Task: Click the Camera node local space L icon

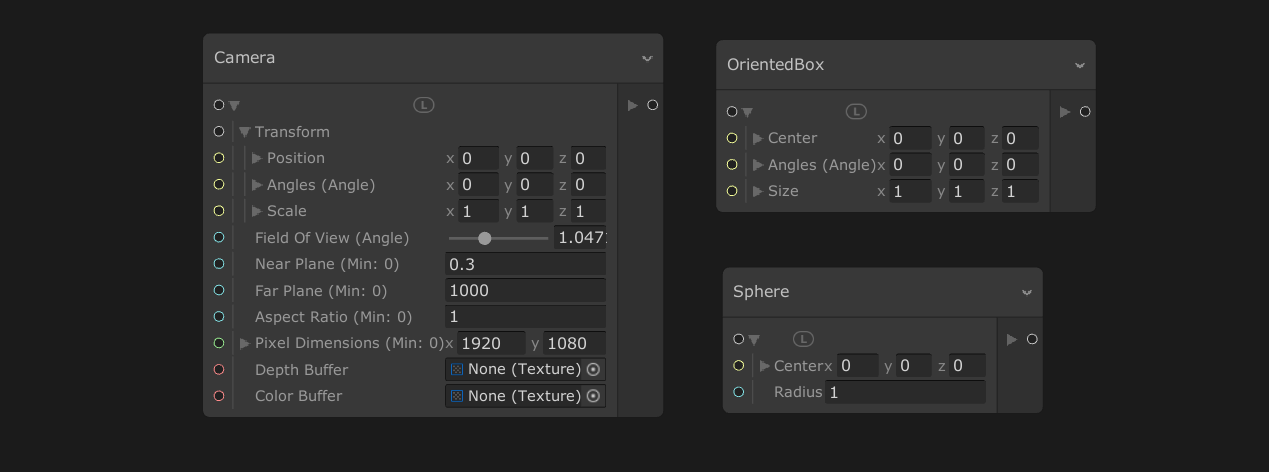Action: tap(423, 105)
